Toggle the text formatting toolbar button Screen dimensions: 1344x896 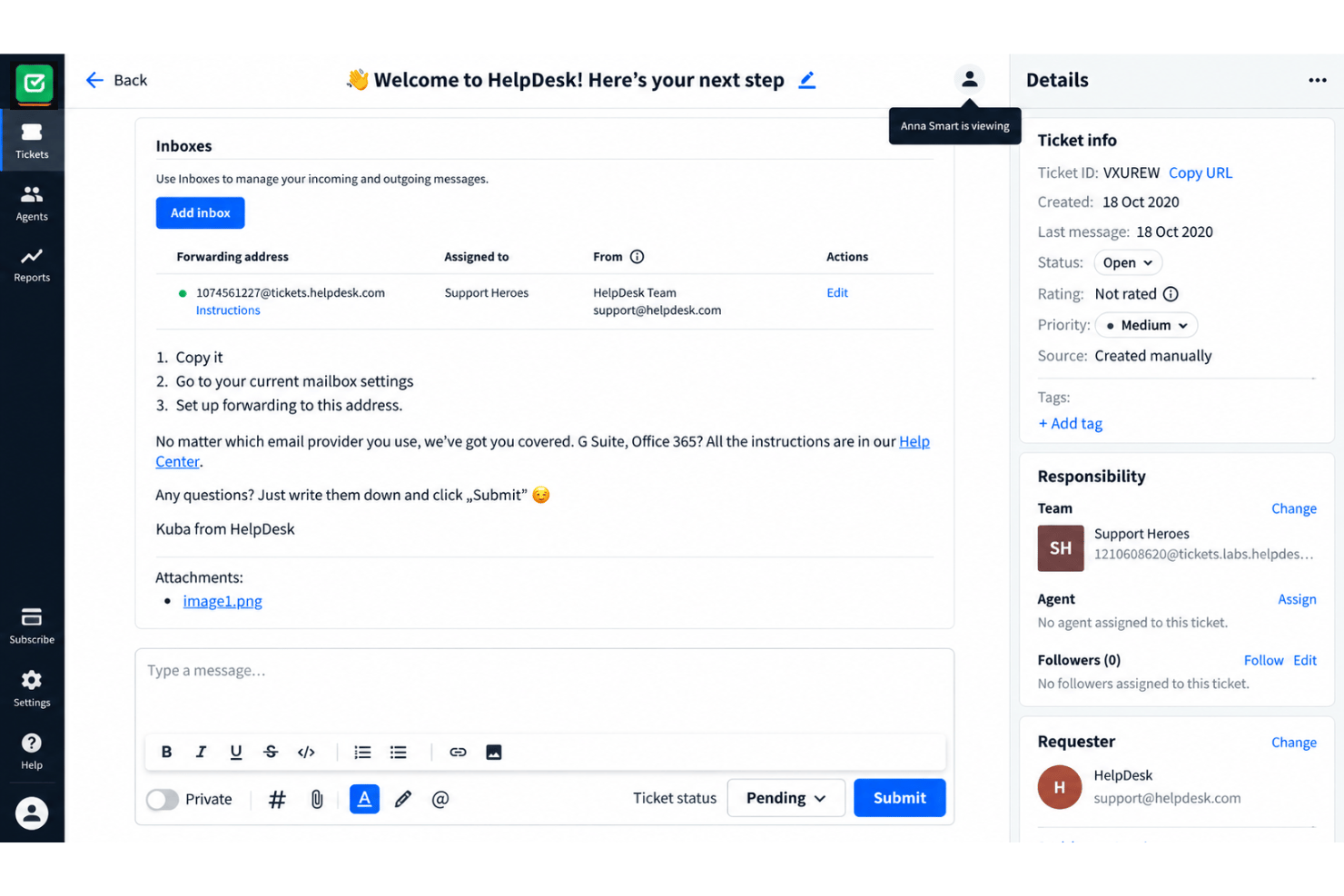click(x=364, y=799)
